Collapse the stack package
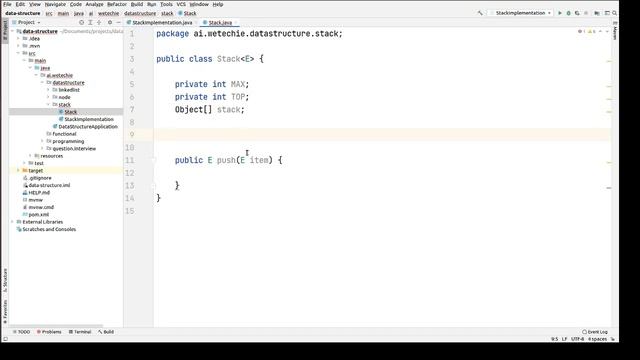 tap(48, 104)
